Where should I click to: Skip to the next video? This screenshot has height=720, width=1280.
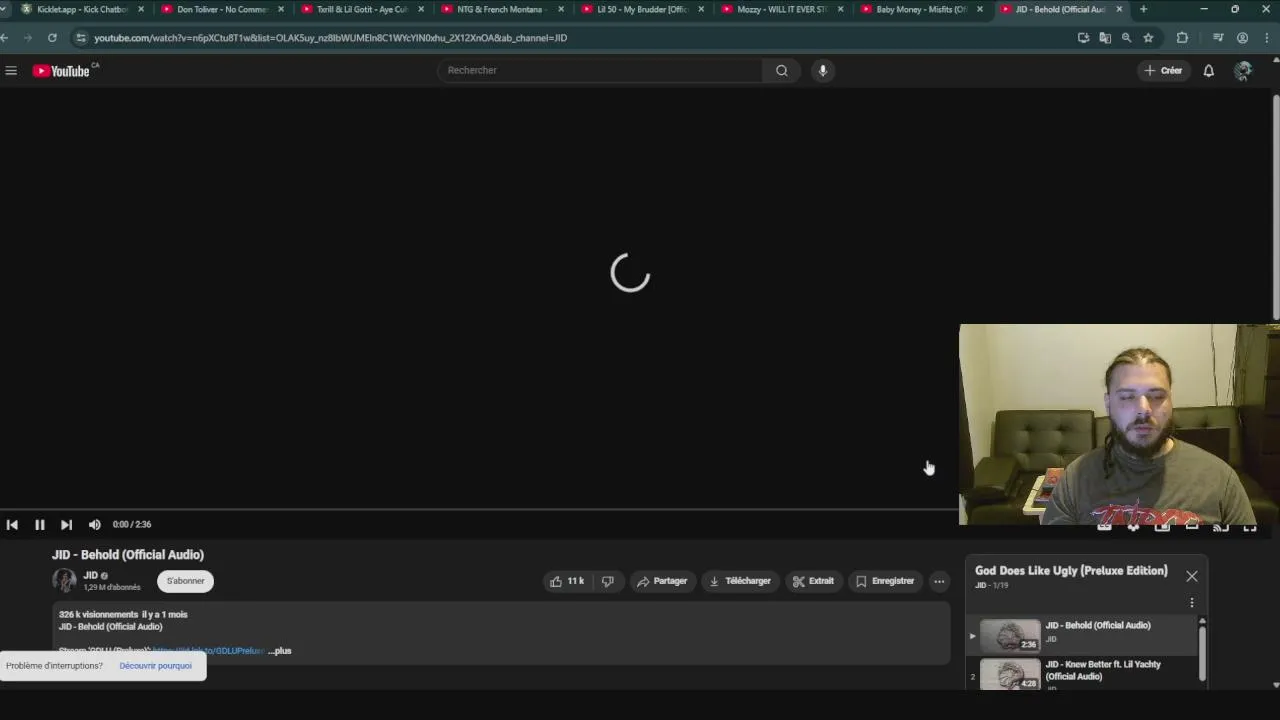[66, 524]
